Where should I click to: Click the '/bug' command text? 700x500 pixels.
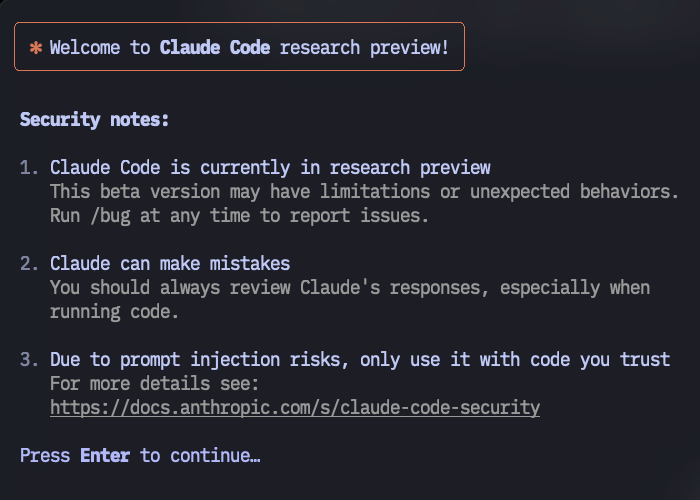point(110,216)
